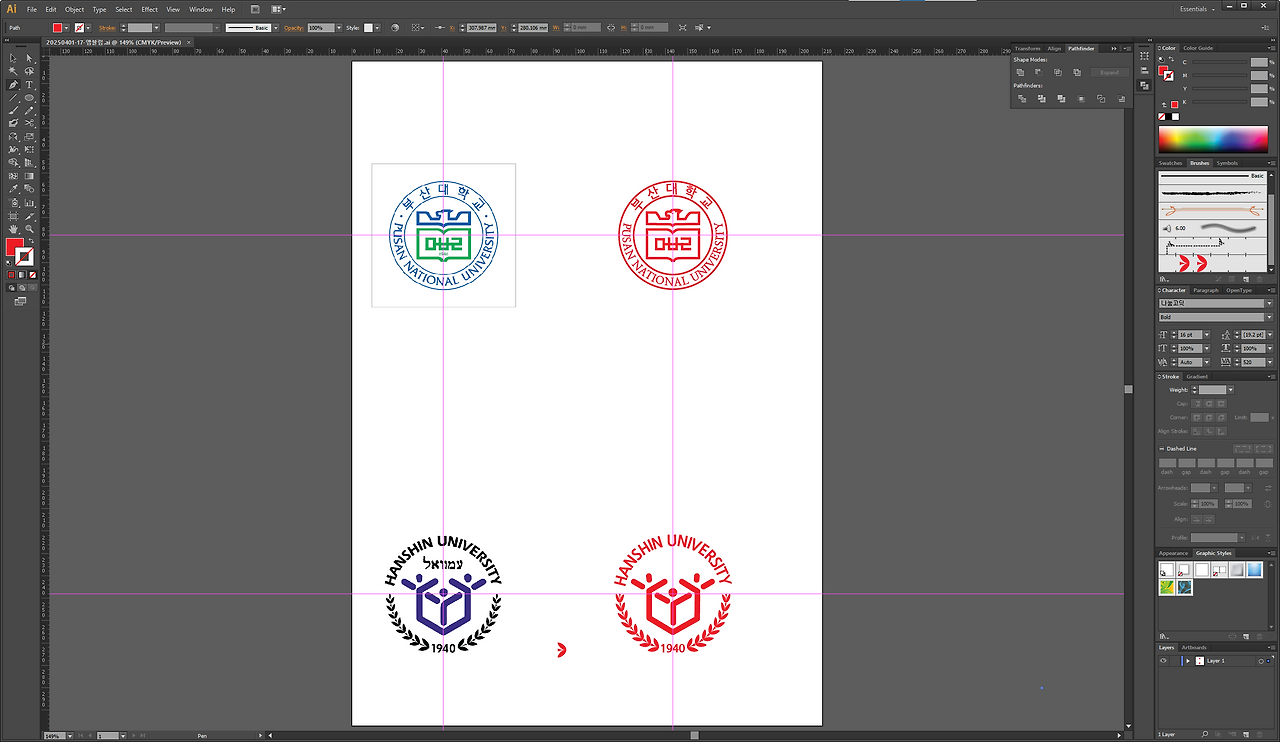Switch to the Align tab
1280x742 pixels.
pos(1054,48)
